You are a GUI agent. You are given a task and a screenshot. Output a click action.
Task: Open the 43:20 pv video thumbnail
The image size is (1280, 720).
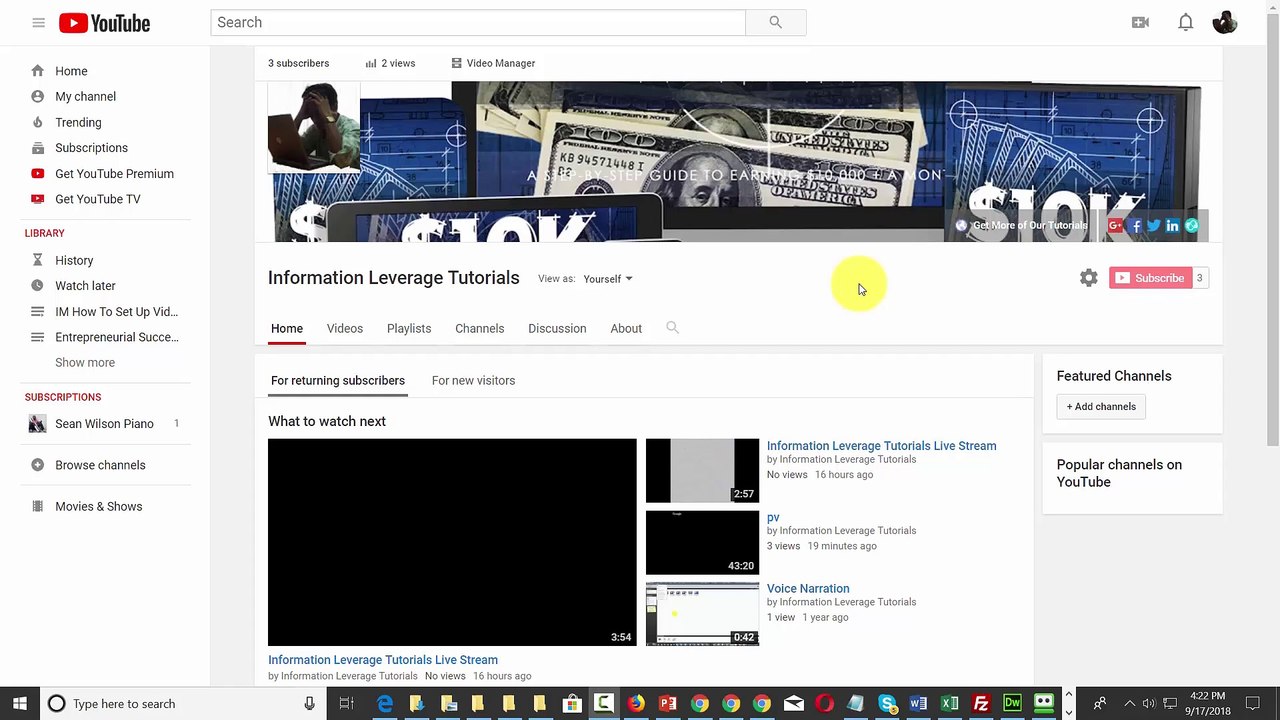point(702,542)
